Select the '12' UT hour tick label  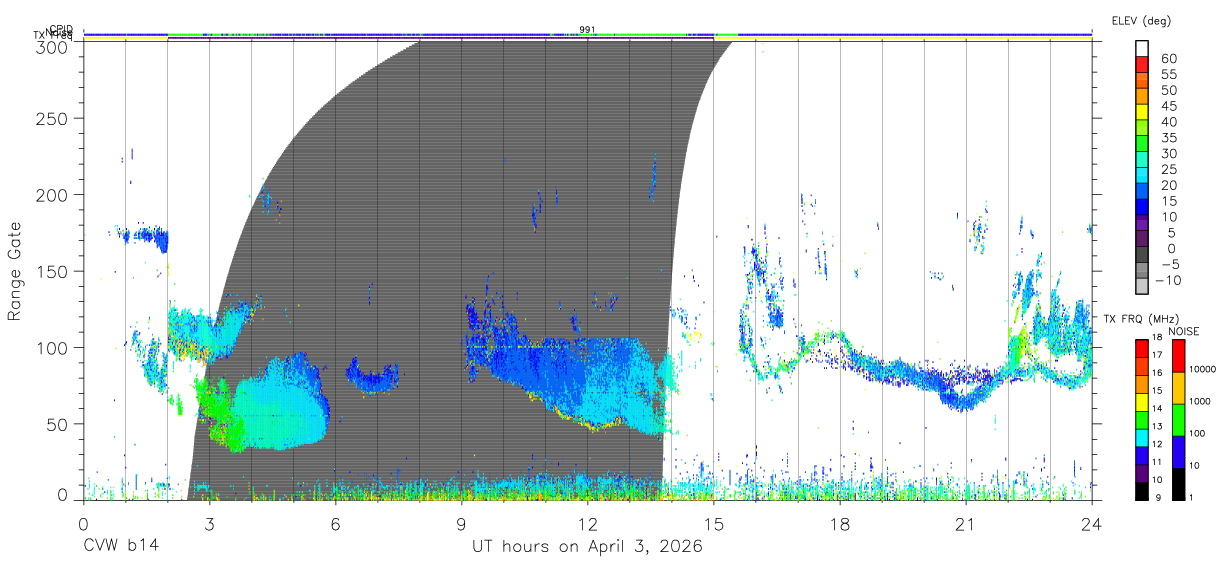click(x=588, y=524)
